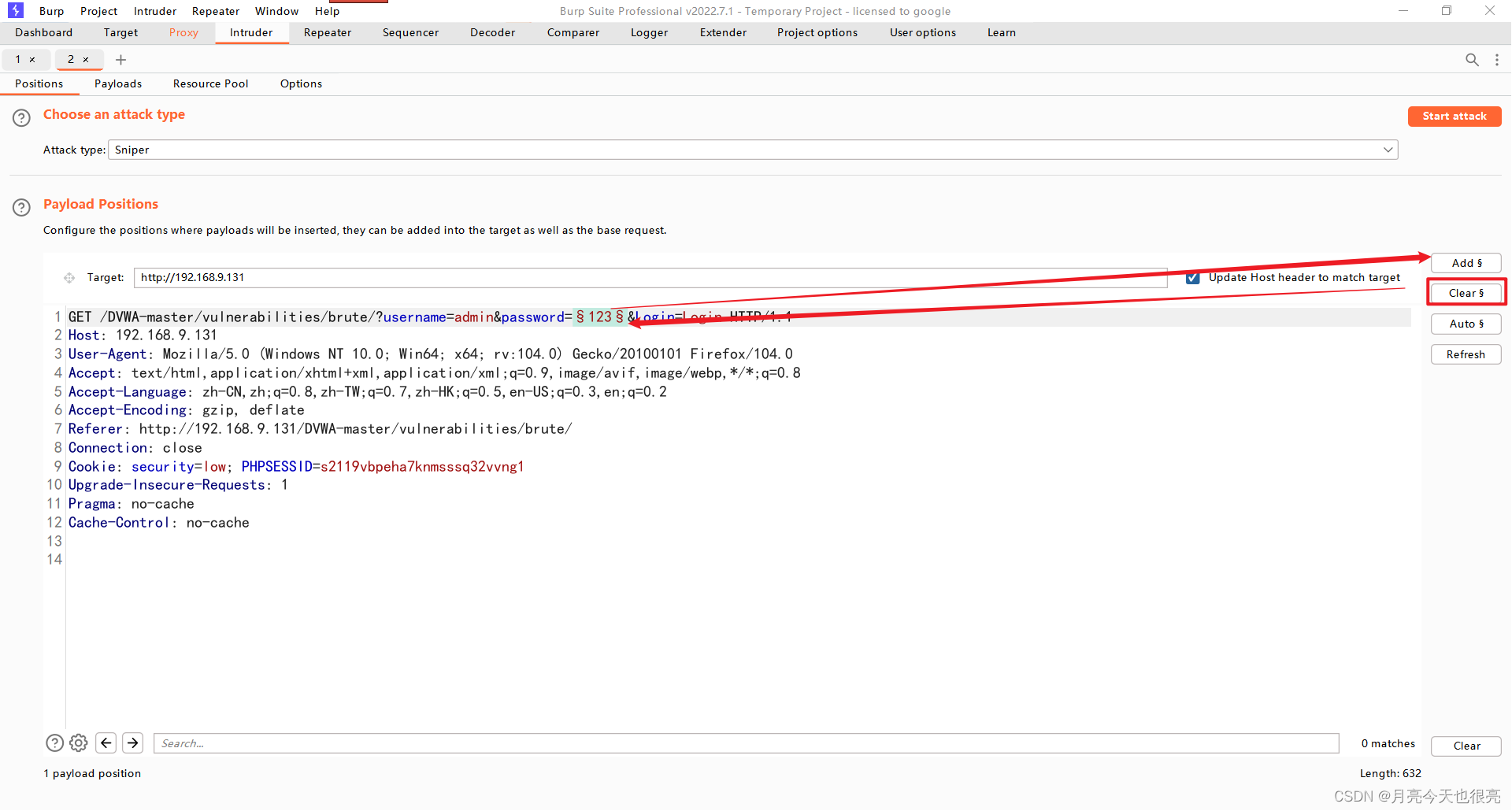
Task: Open the User options tab
Action: pyautogui.click(x=923, y=32)
